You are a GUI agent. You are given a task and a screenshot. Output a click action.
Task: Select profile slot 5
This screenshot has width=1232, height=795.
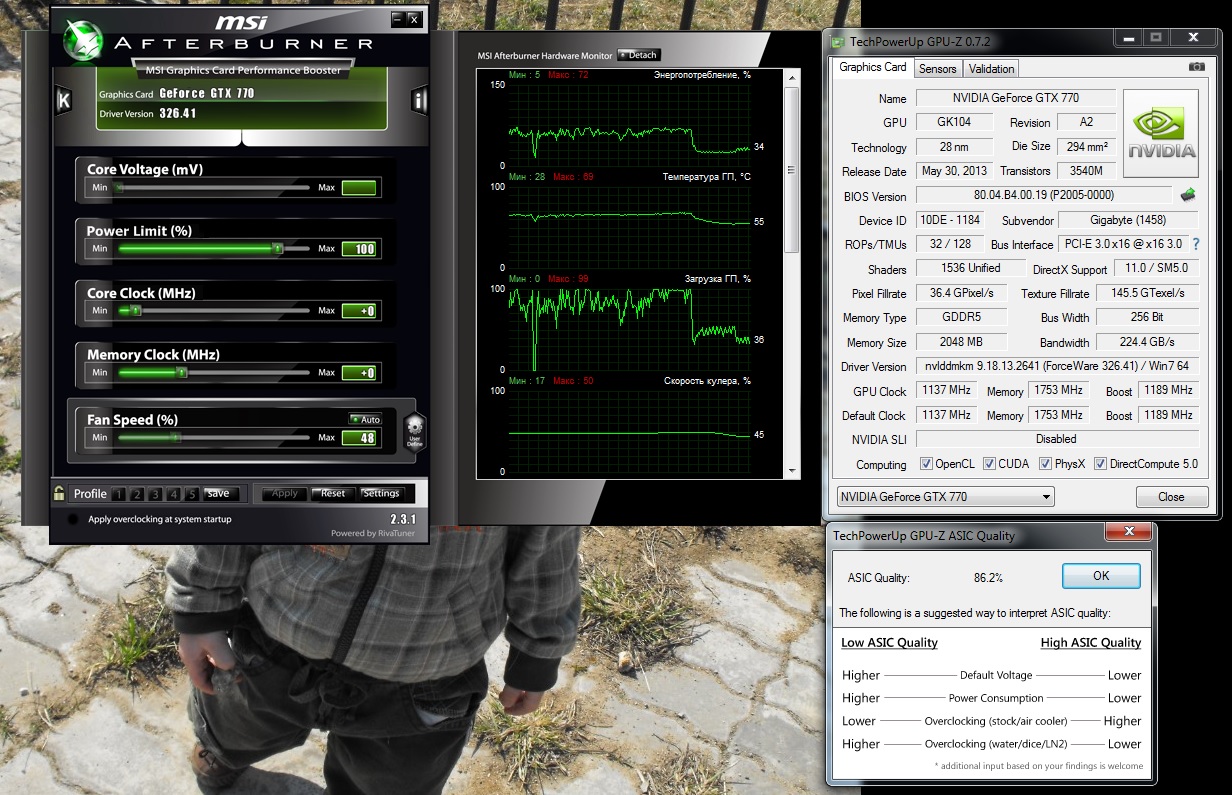192,494
